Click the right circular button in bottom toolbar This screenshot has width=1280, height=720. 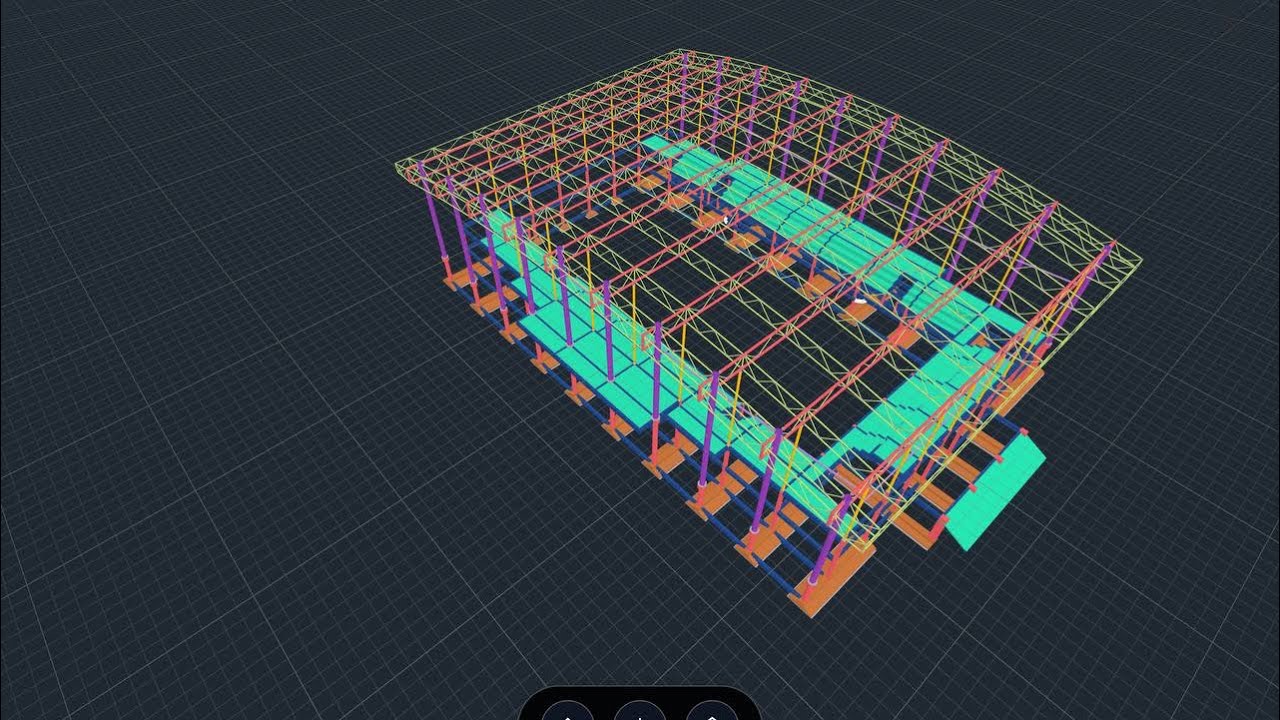tap(711, 711)
